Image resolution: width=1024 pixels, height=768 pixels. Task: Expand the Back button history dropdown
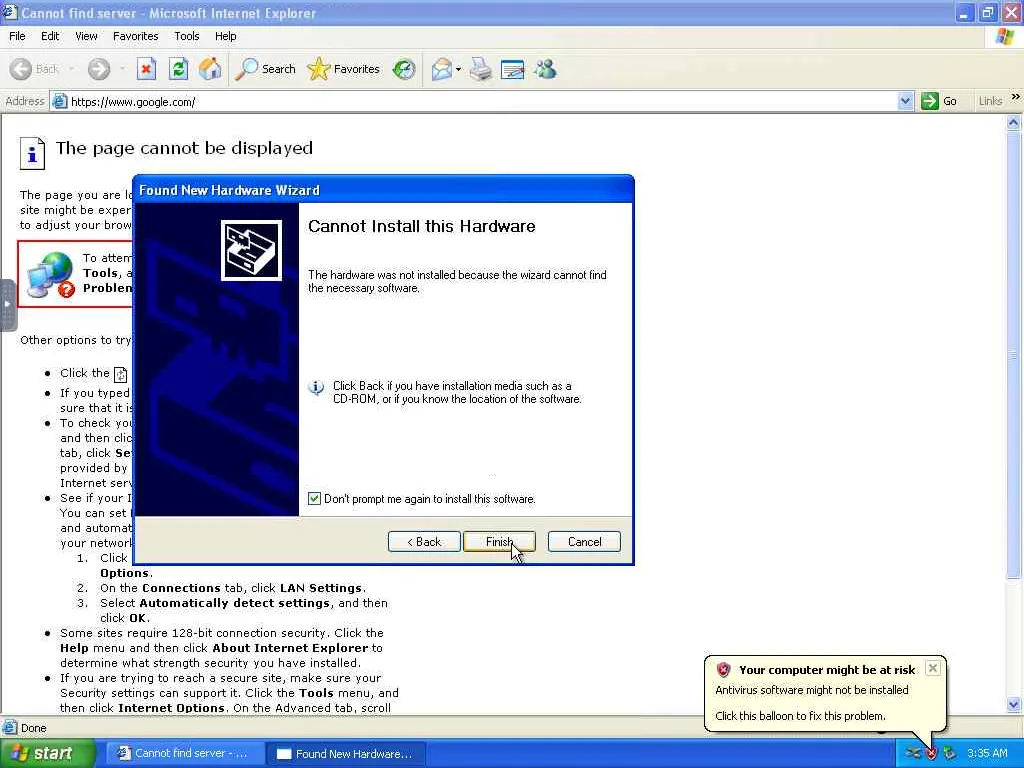click(x=71, y=69)
